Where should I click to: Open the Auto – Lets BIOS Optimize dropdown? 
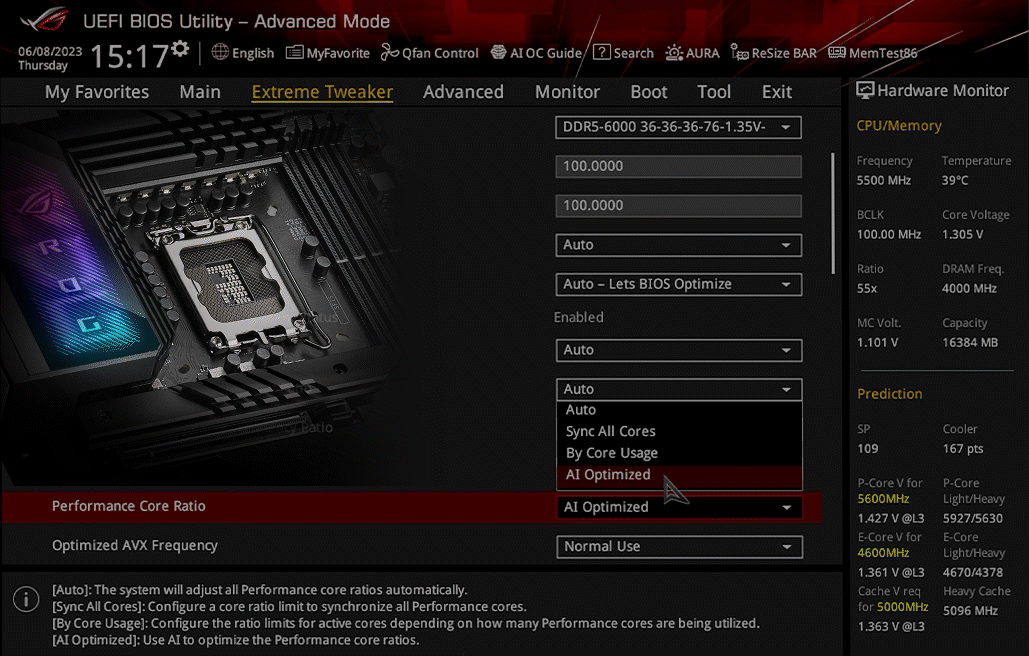point(679,285)
